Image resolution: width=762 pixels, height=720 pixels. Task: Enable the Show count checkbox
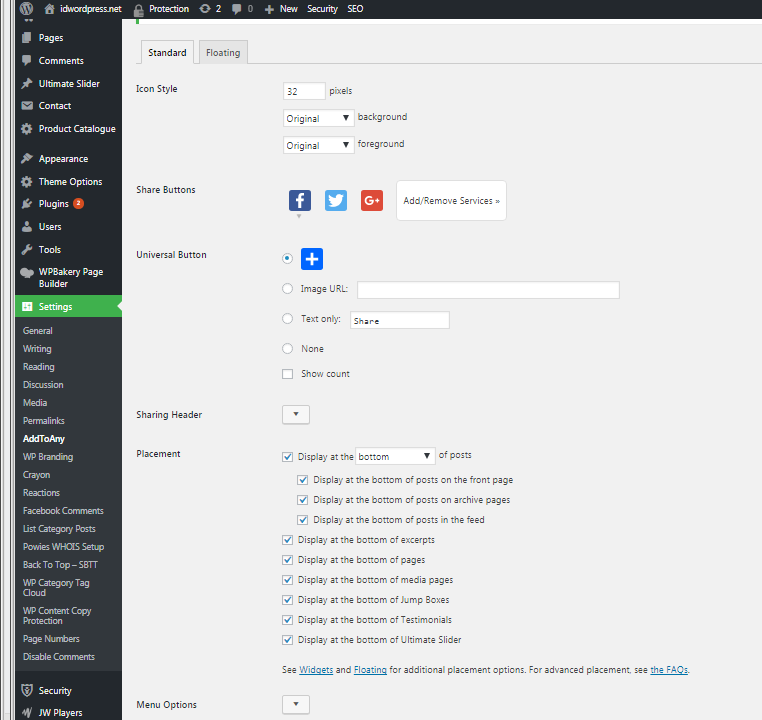[x=288, y=374]
